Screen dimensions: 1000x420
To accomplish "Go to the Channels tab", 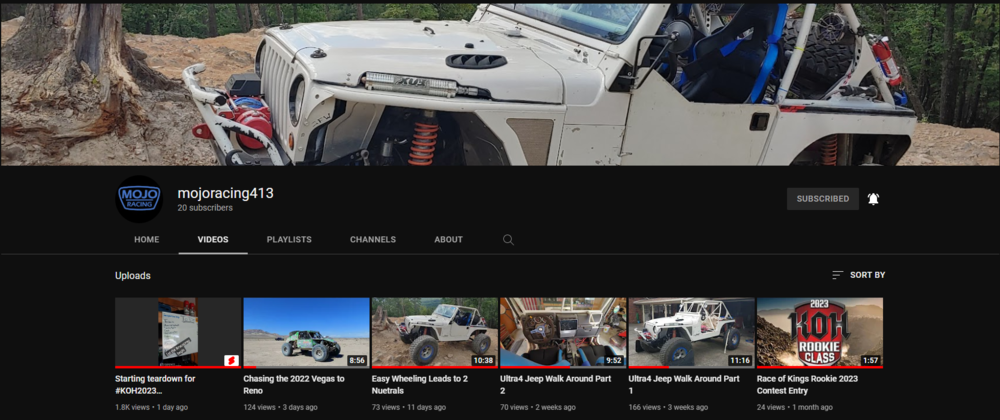I will click(373, 240).
